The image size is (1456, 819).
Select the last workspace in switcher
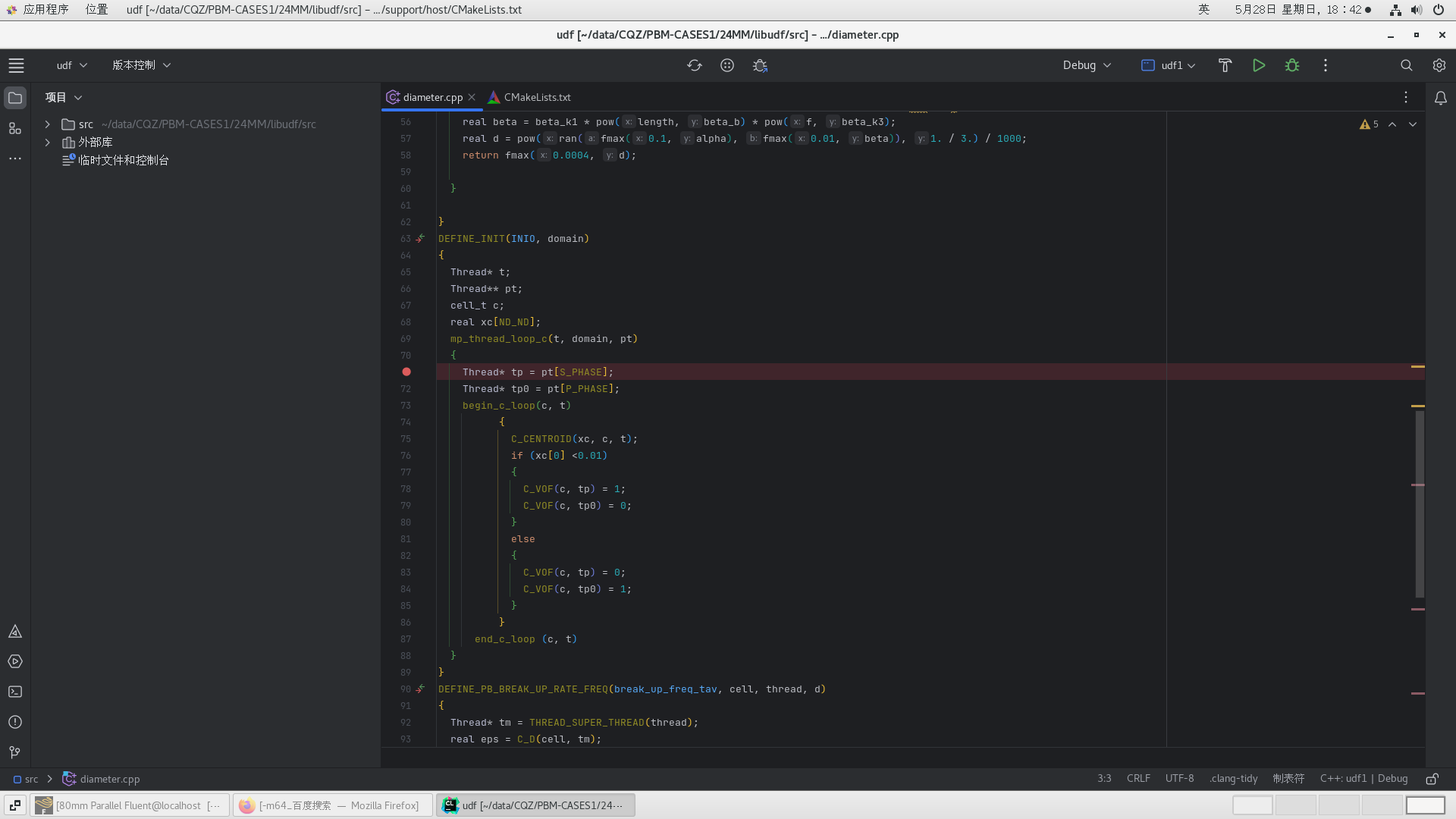click(1426, 805)
